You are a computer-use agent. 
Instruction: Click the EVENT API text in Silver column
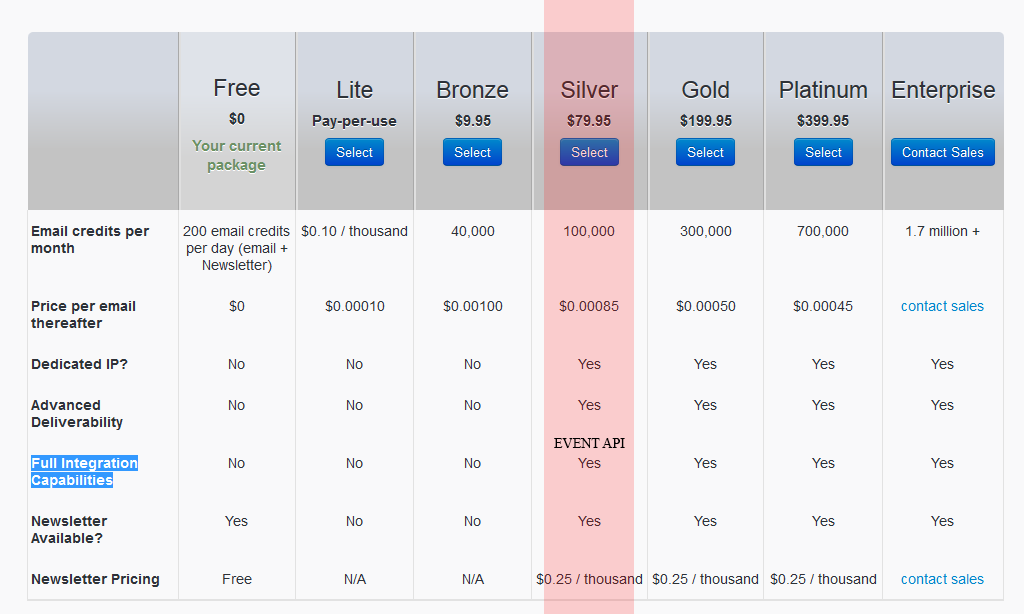[x=589, y=443]
